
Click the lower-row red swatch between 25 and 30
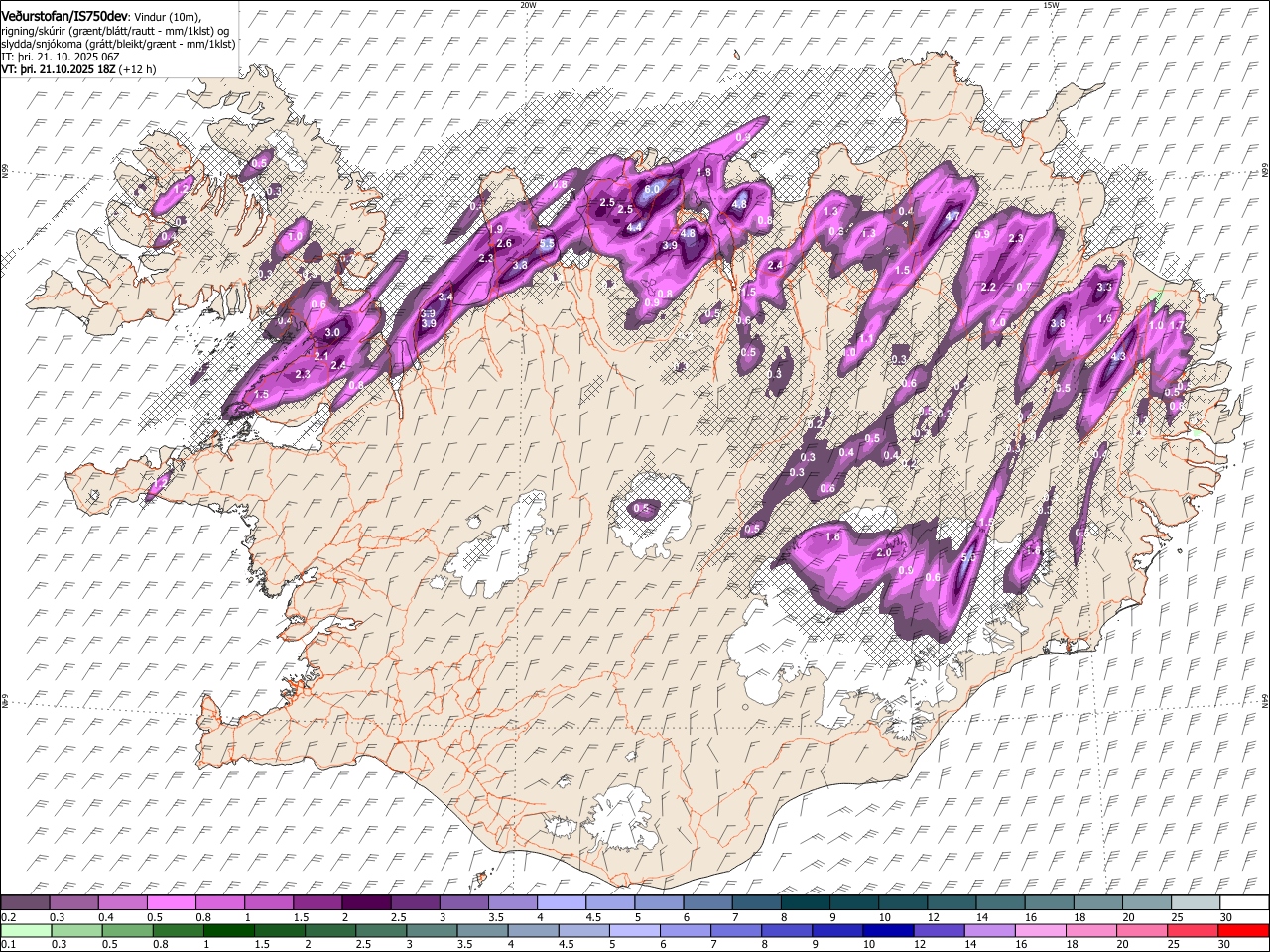click(1191, 930)
